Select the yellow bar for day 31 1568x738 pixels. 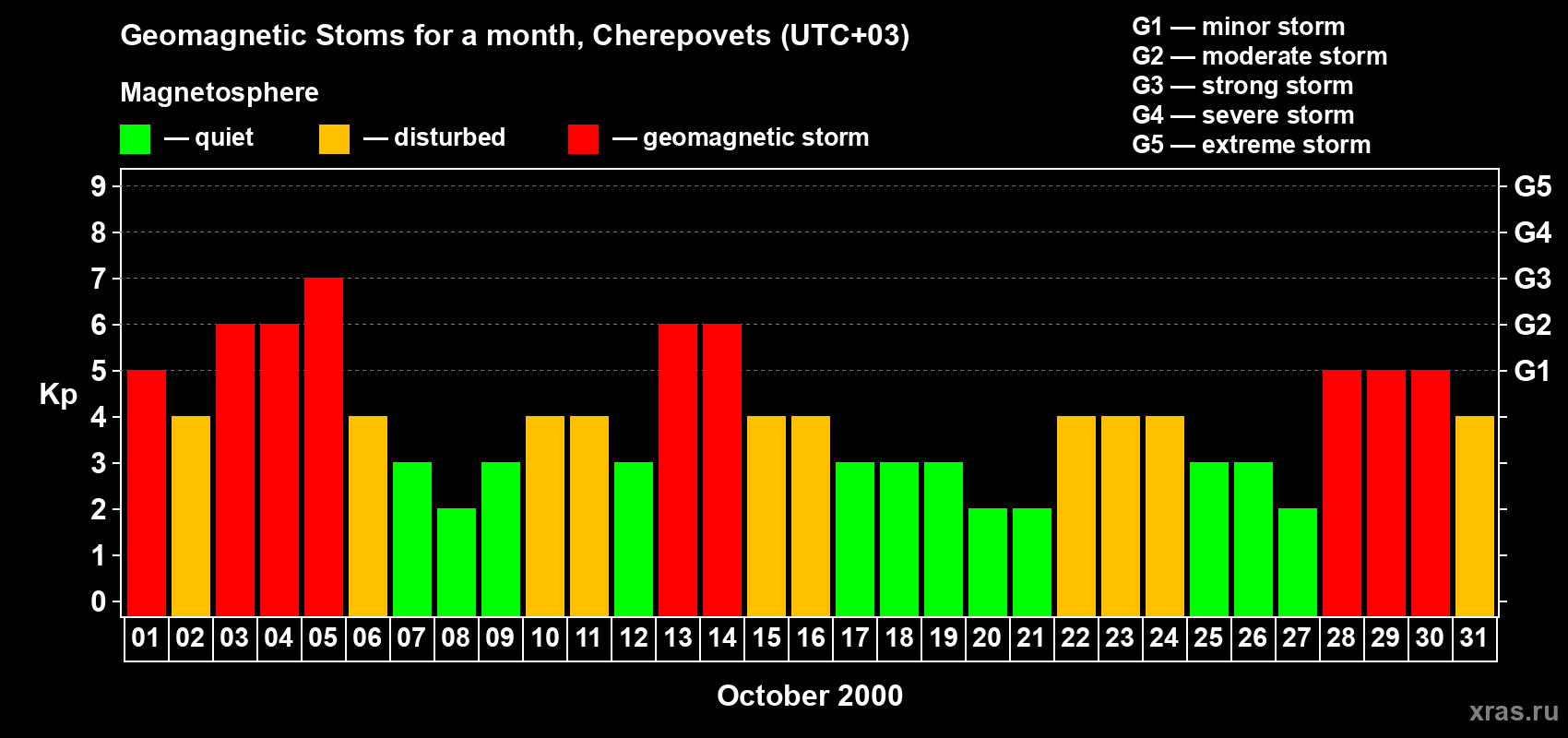click(x=1474, y=517)
